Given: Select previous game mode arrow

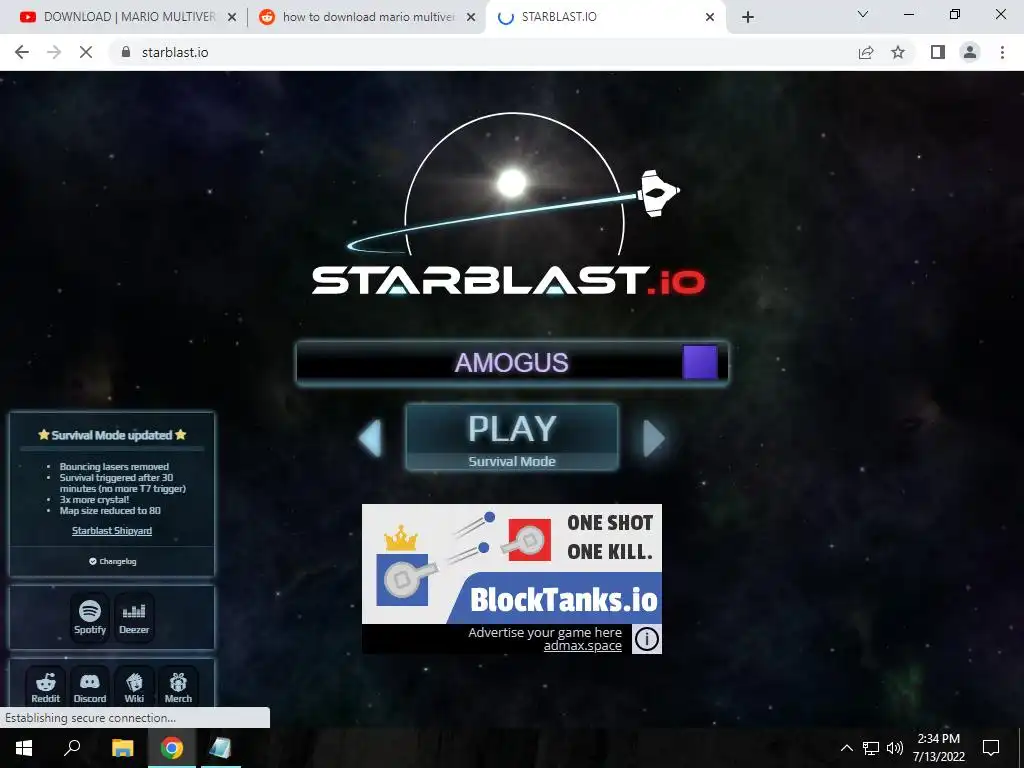Looking at the screenshot, I should pyautogui.click(x=370, y=438).
